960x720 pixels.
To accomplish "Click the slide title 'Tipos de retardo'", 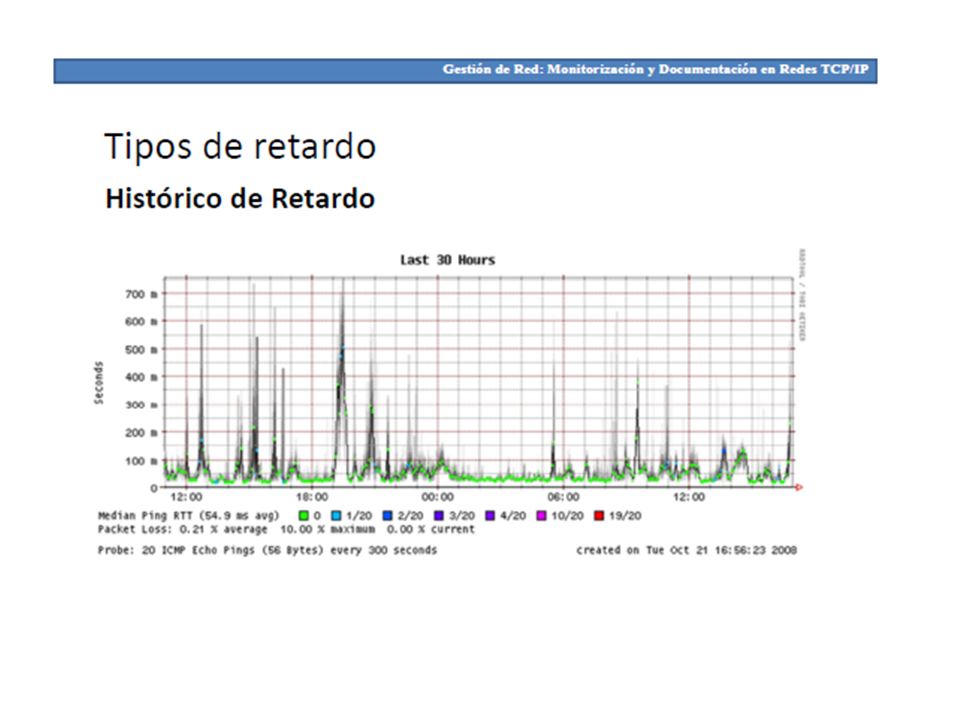I will click(240, 147).
